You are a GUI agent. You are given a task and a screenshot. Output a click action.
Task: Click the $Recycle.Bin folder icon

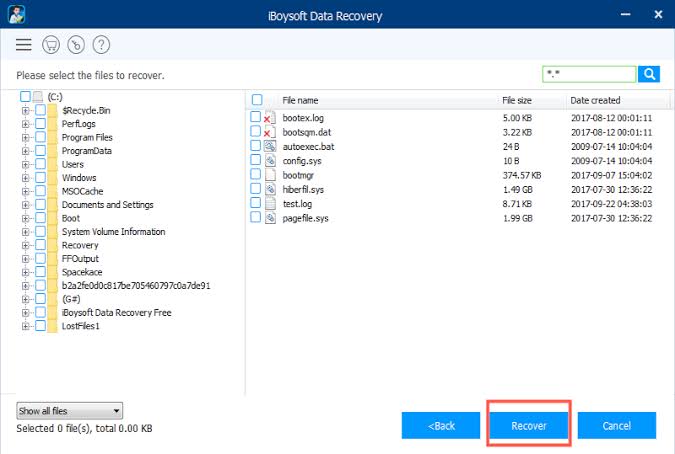[x=53, y=111]
